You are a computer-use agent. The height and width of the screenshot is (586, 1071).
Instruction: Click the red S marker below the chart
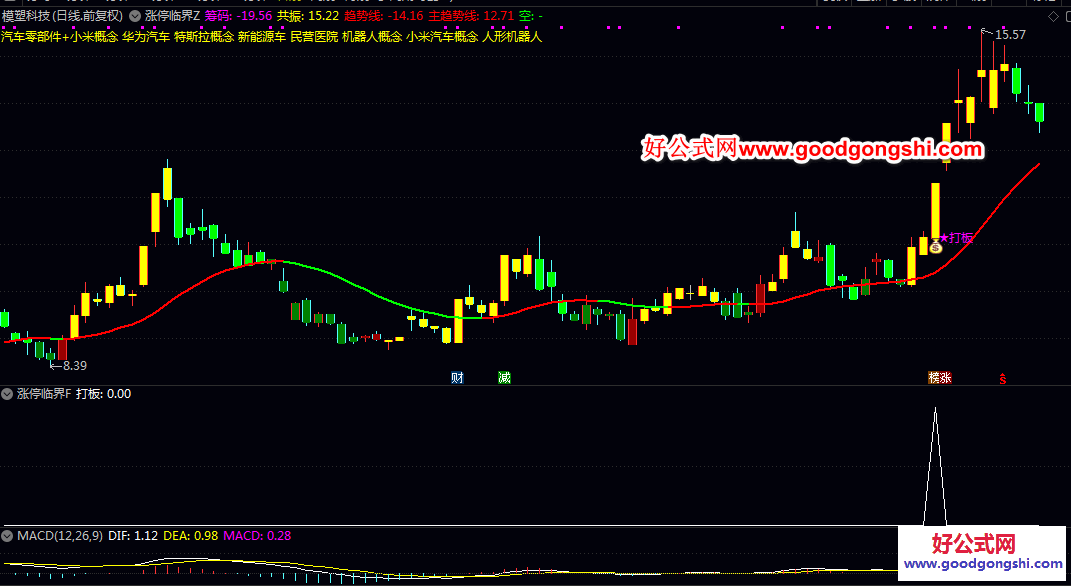click(x=1003, y=378)
